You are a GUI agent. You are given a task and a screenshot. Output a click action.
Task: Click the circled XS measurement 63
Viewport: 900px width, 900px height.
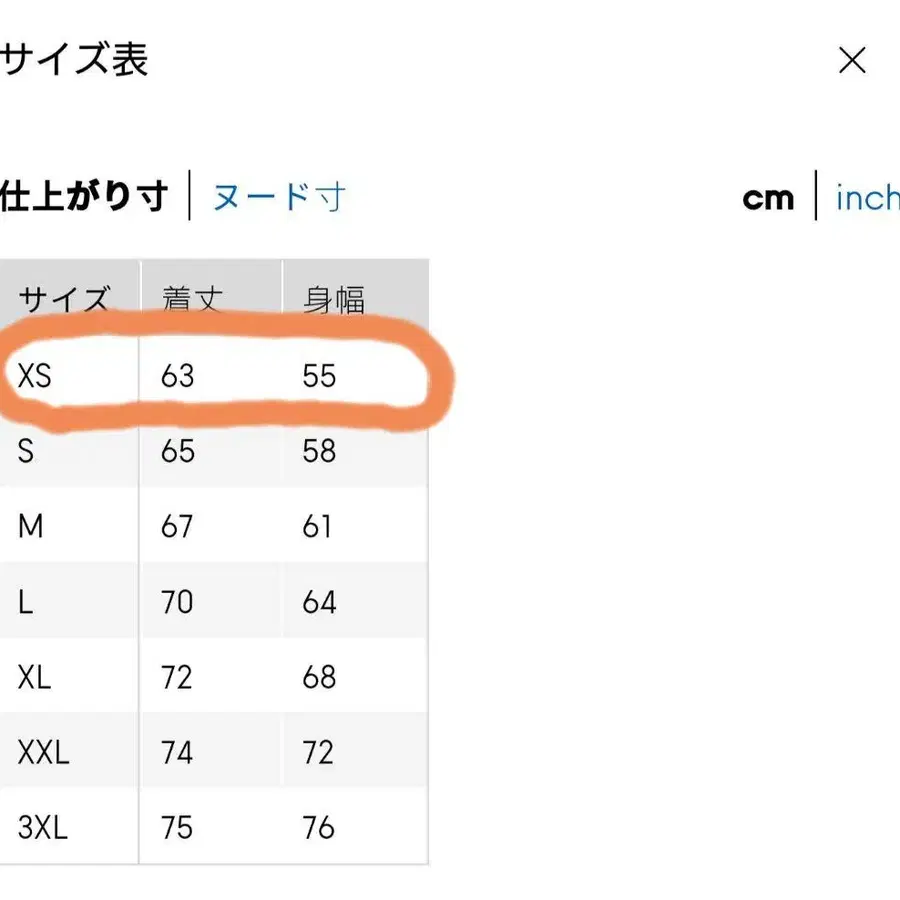(x=177, y=377)
